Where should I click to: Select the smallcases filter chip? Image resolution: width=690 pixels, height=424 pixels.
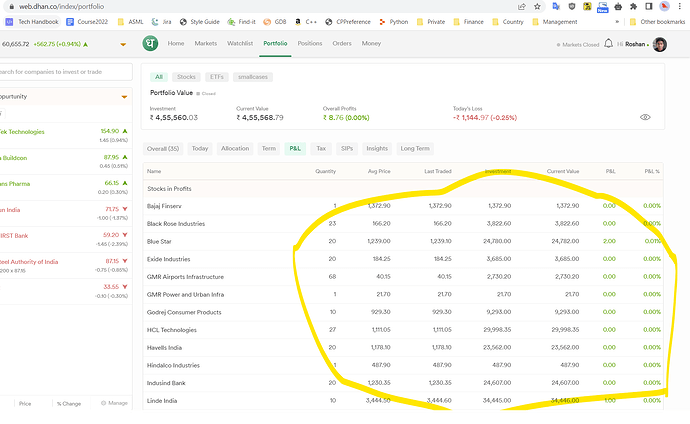[253, 77]
